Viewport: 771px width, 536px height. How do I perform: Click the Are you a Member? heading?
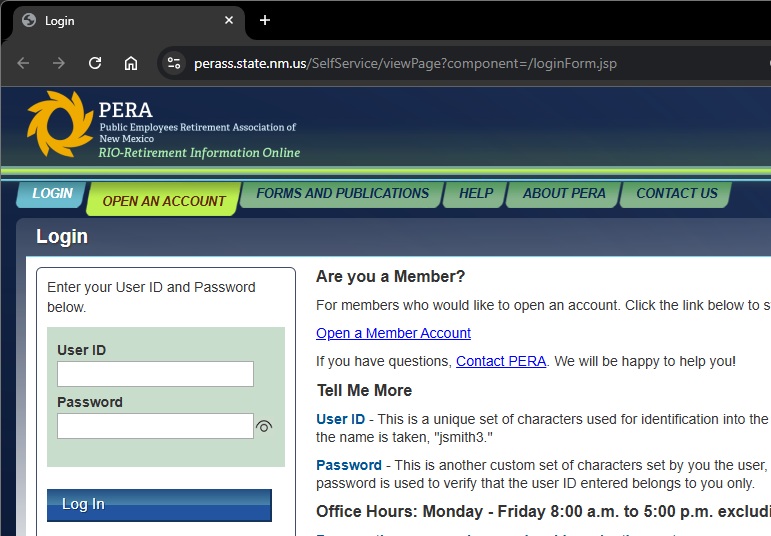click(x=390, y=276)
